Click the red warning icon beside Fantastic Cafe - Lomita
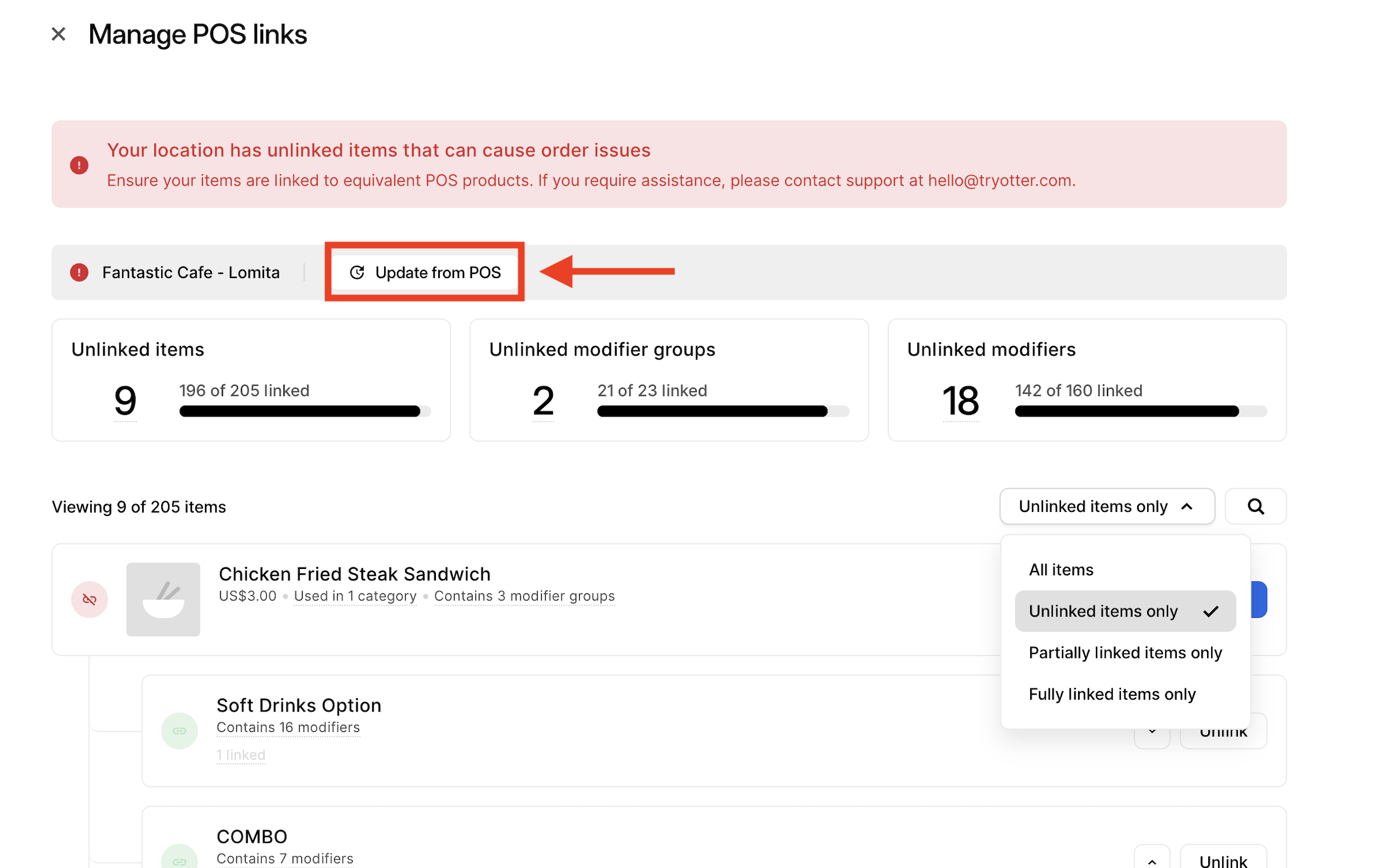1377x868 pixels. 79,272
